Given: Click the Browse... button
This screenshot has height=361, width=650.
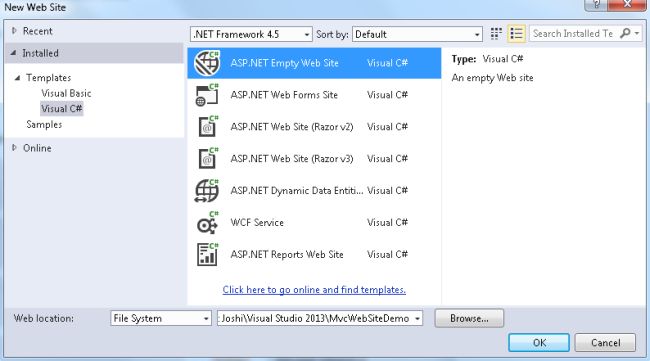Looking at the screenshot, I should pos(469,318).
